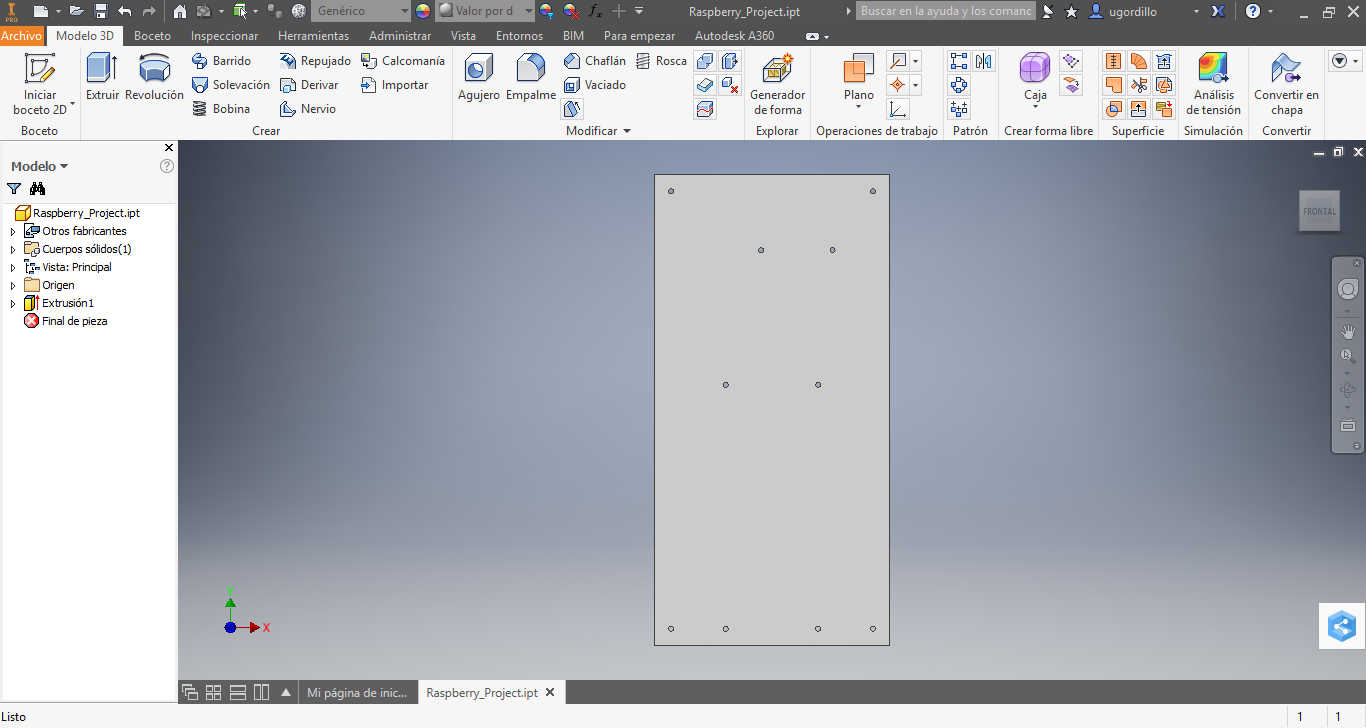
Task: Open the appearance color wheel icon
Action: (x=423, y=11)
